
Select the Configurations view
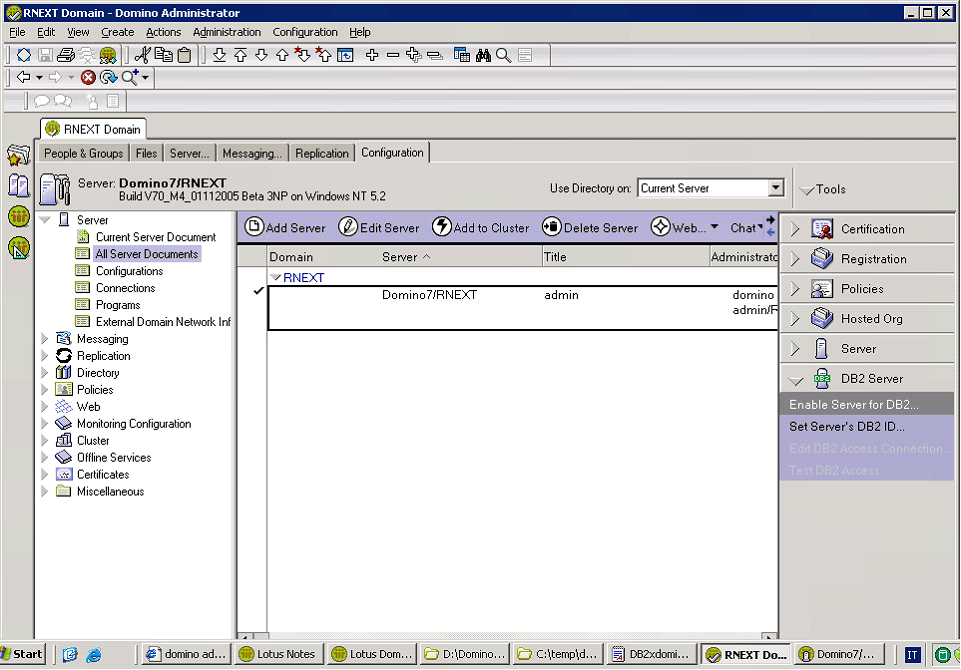coord(129,270)
